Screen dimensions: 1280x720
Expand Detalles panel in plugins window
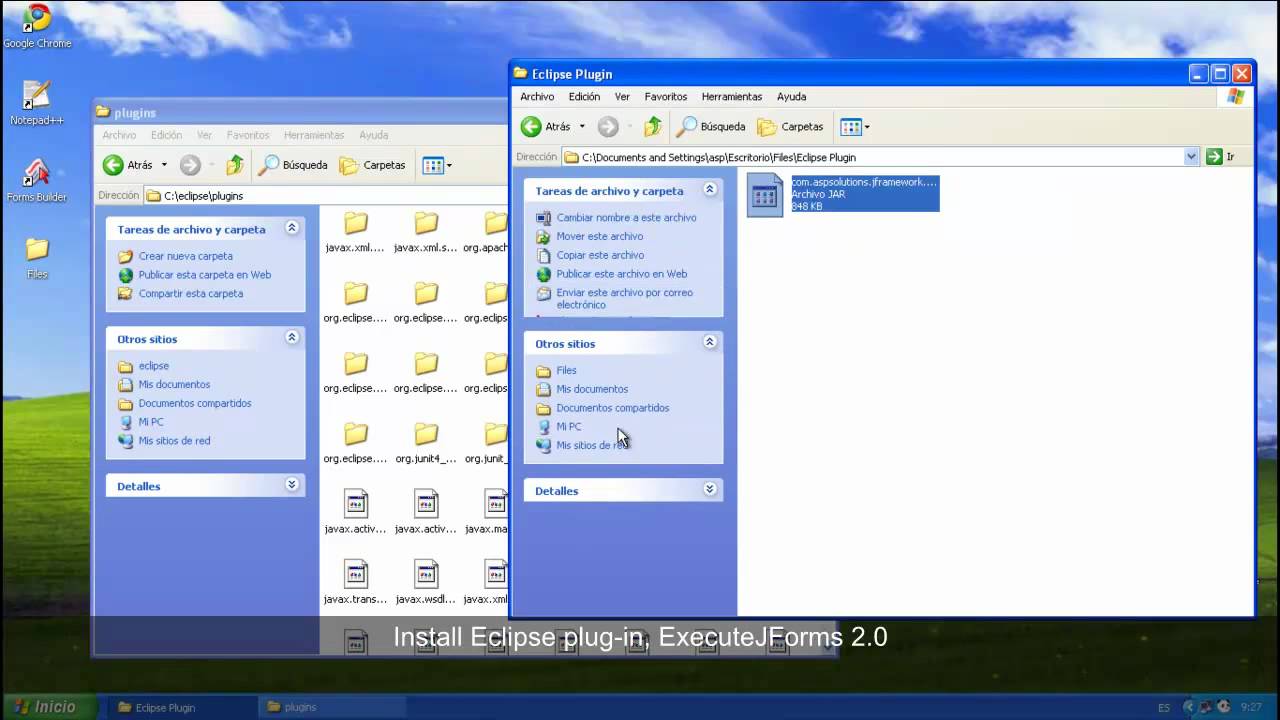click(292, 484)
